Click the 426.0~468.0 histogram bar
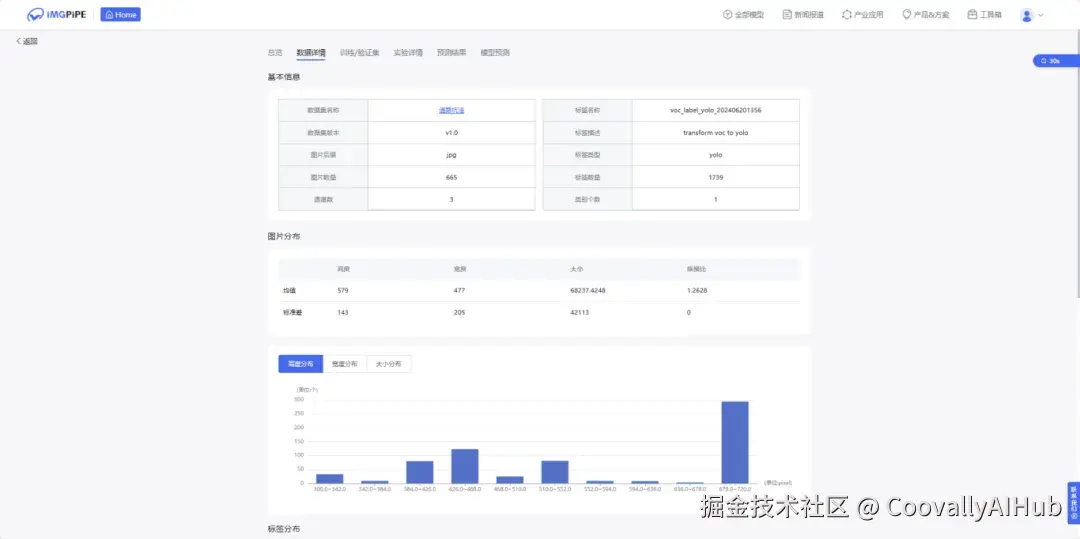The height and width of the screenshot is (539, 1080). click(465, 466)
